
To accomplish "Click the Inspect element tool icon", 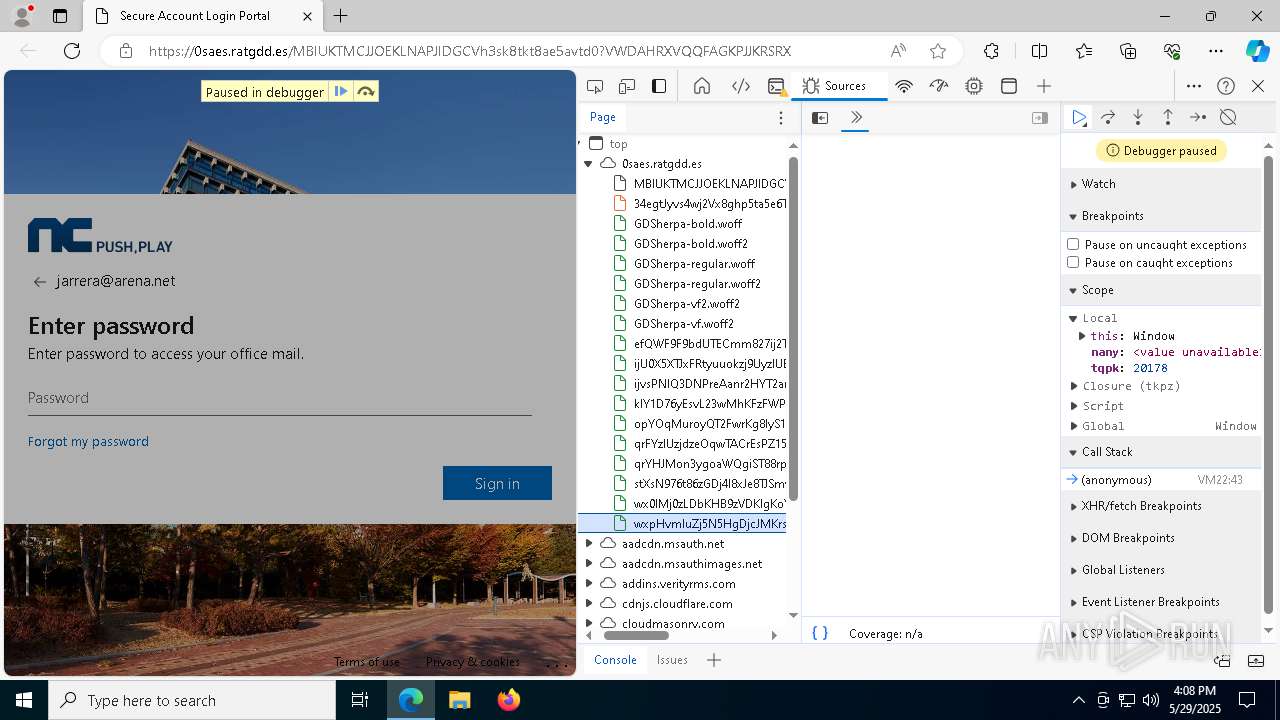I will click(595, 86).
